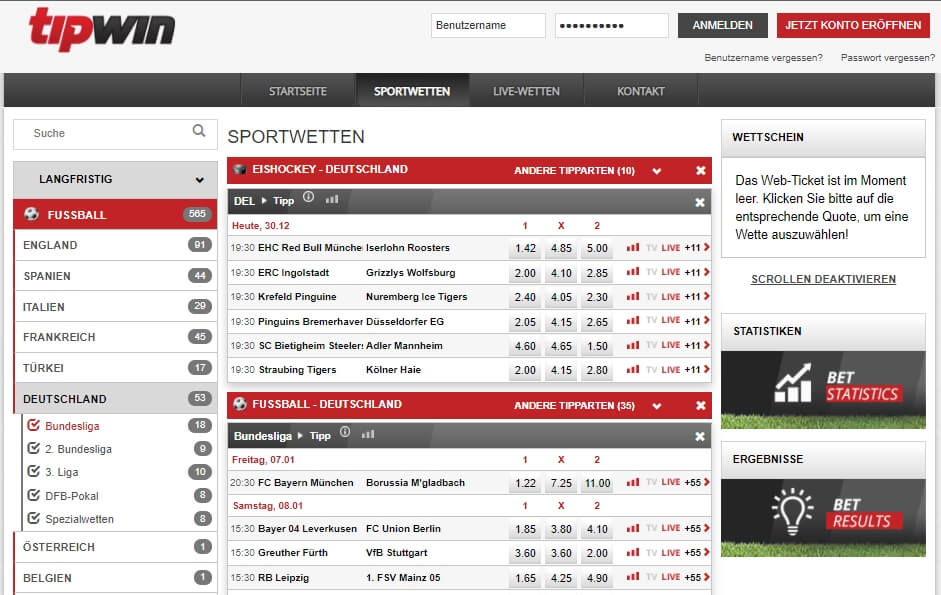Click the bar chart icon in Bundesliga header
This screenshot has height=595, width=941.
(x=368, y=433)
